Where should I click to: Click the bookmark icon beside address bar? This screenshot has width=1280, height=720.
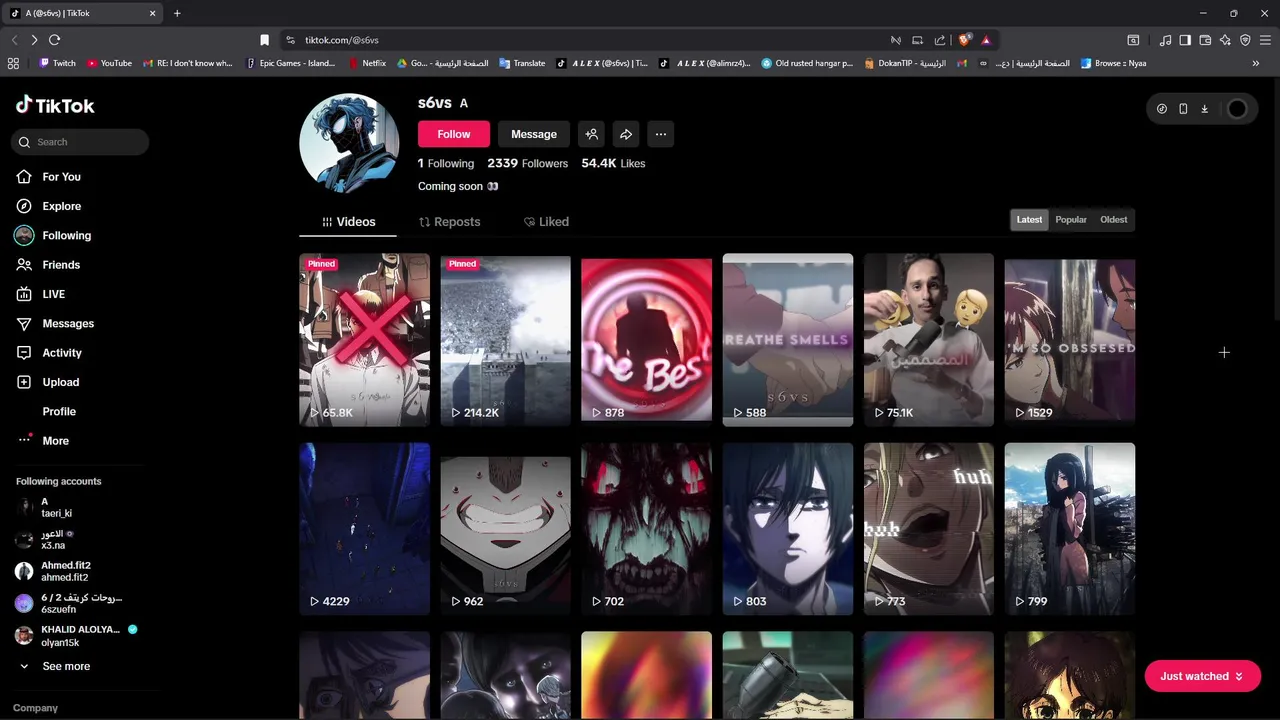point(264,40)
